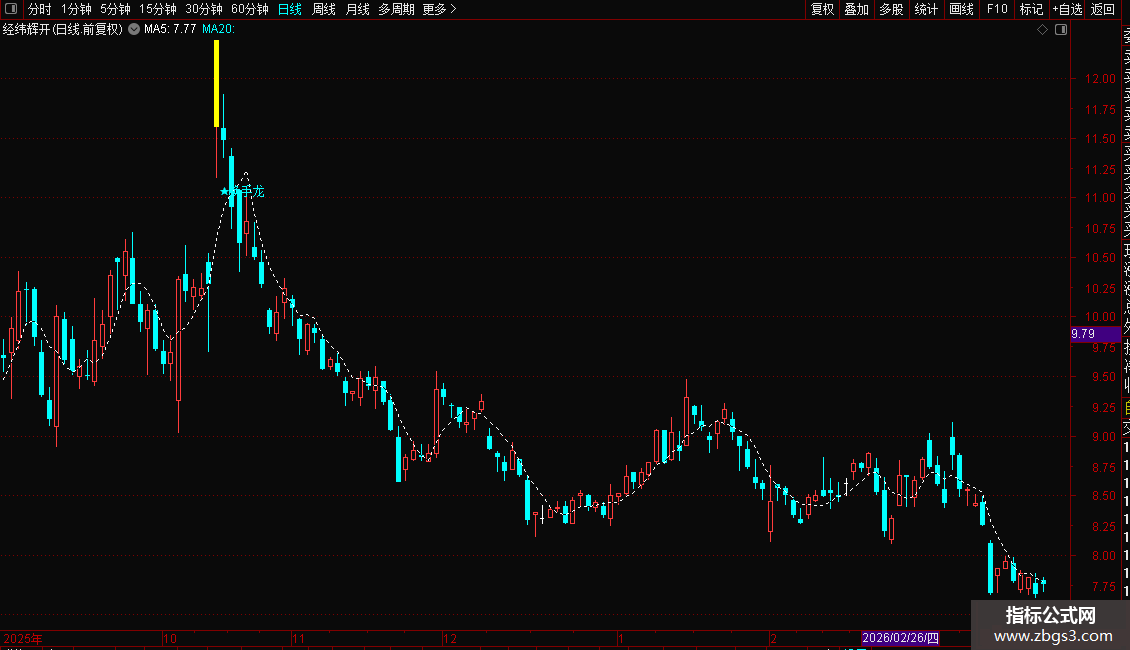
Task: Click the 10 month label on time axis
Action: click(x=169, y=638)
